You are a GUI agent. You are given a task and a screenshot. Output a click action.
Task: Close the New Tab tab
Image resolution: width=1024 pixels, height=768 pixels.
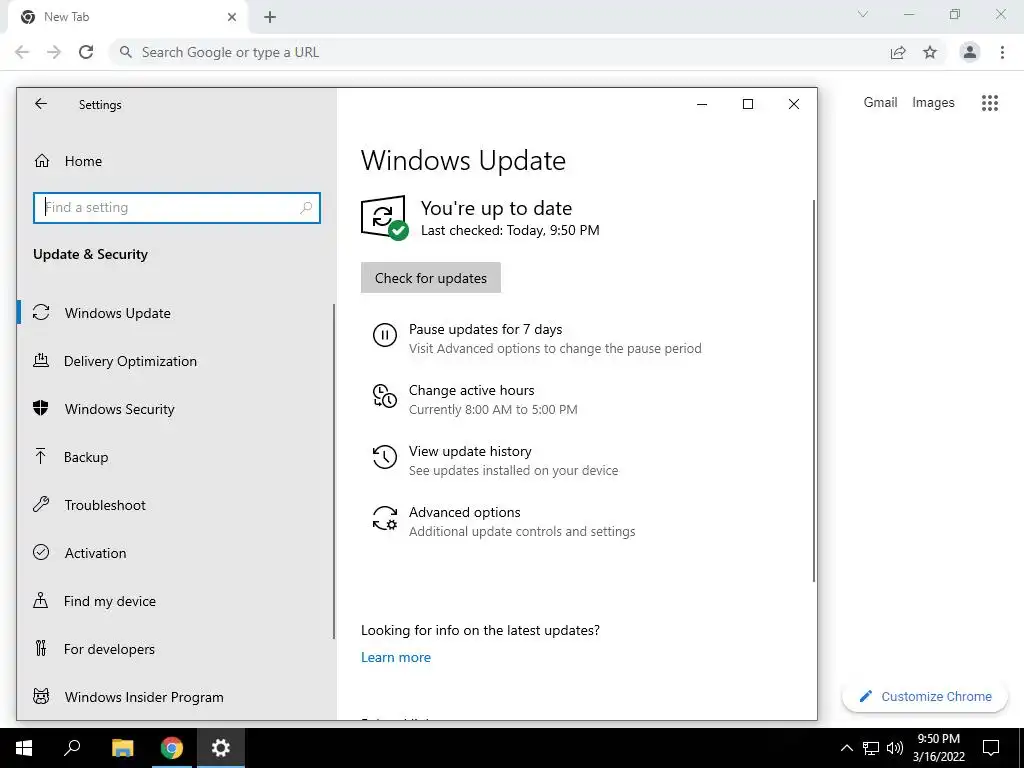point(232,17)
